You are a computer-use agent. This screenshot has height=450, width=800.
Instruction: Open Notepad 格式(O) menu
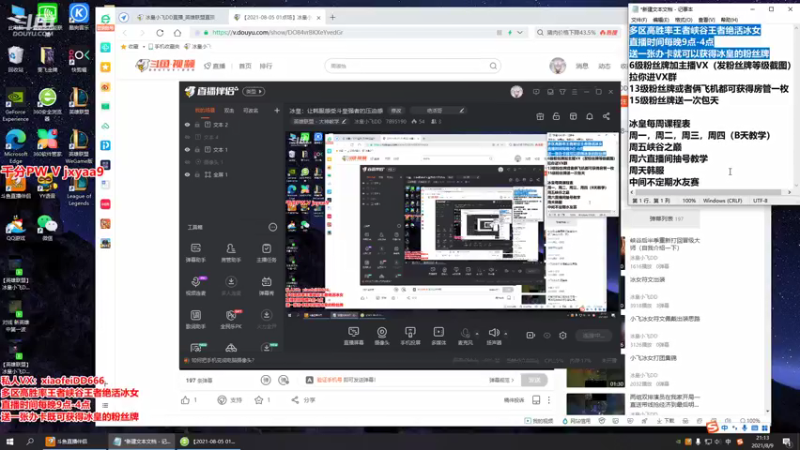coord(683,20)
